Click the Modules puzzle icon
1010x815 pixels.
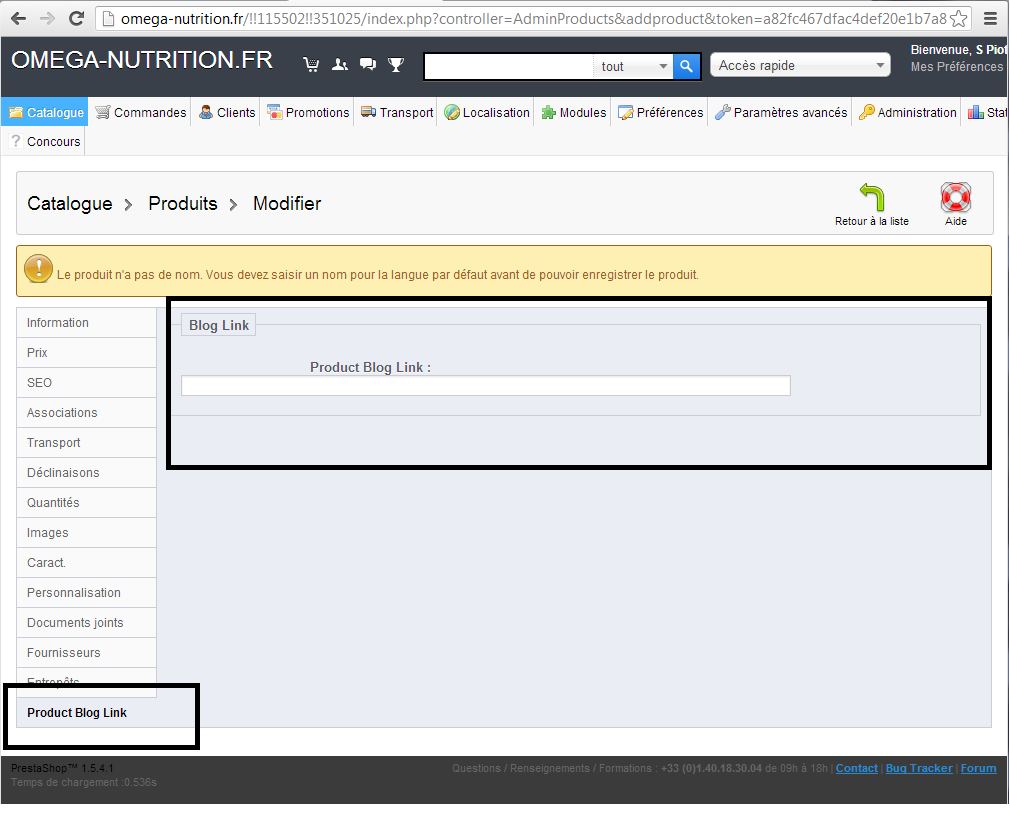coord(549,112)
